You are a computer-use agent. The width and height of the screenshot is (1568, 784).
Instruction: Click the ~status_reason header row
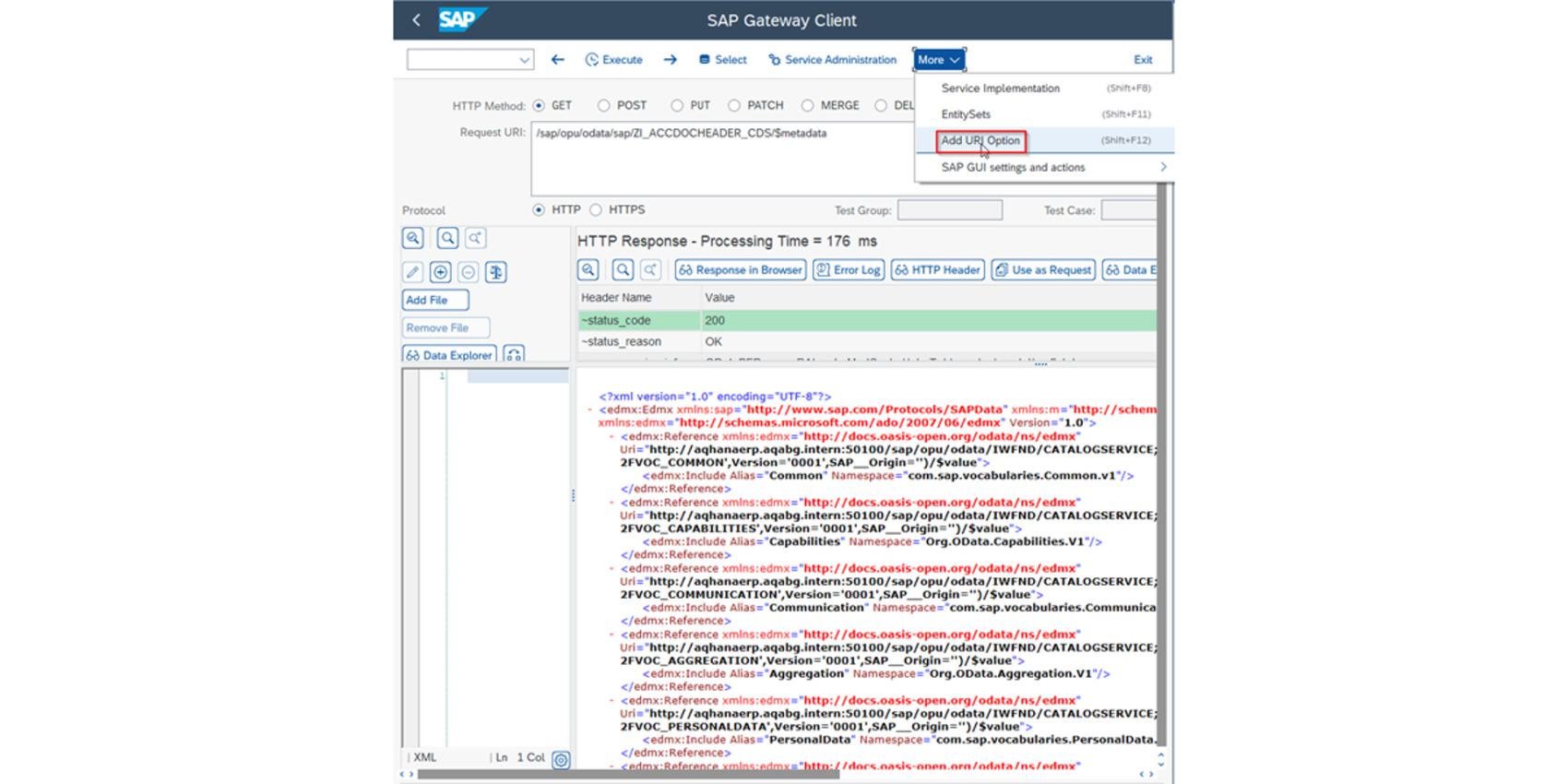point(867,341)
